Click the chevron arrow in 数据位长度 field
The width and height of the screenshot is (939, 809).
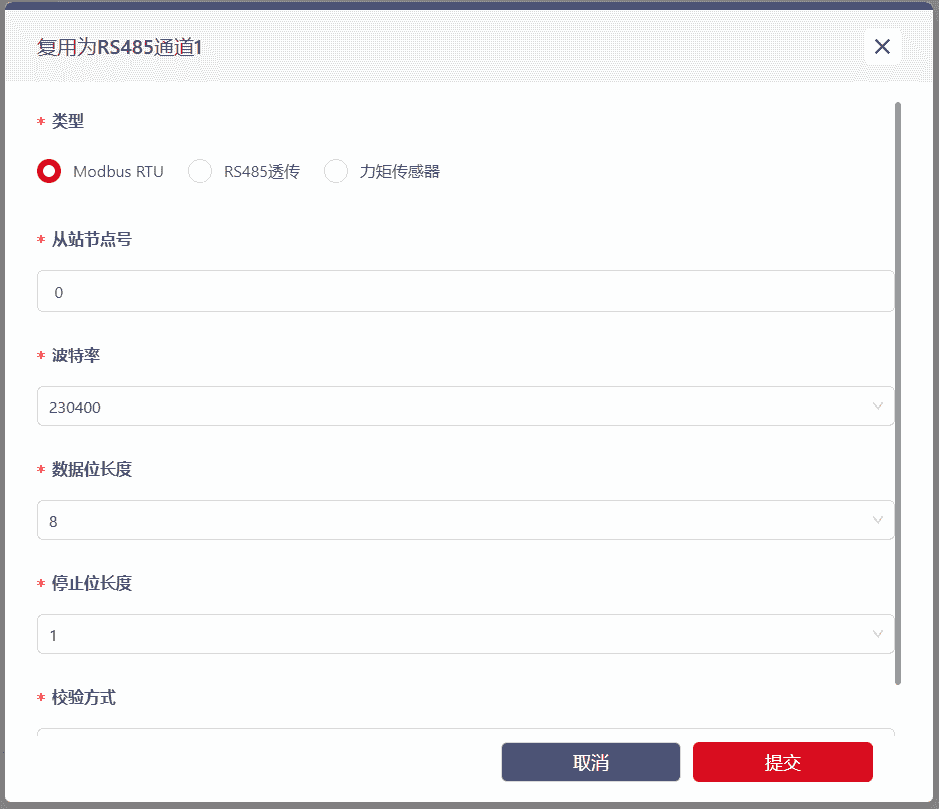click(x=878, y=521)
